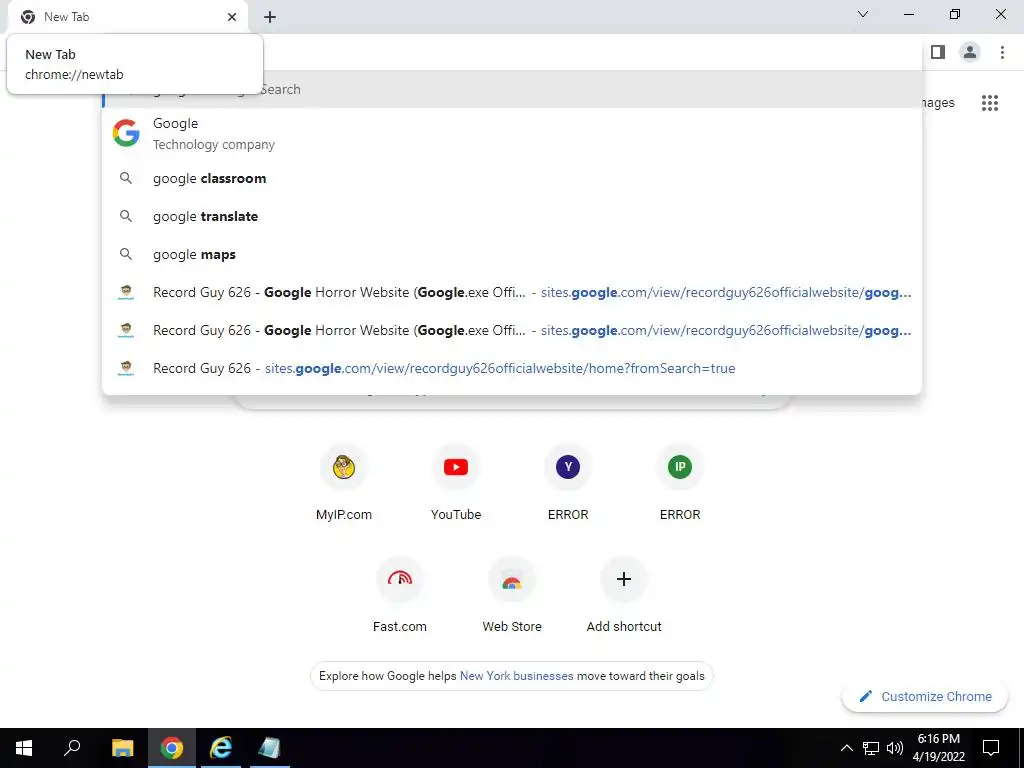The width and height of the screenshot is (1024, 768).
Task: Click the search icon beside google classroom
Action: coord(126,178)
